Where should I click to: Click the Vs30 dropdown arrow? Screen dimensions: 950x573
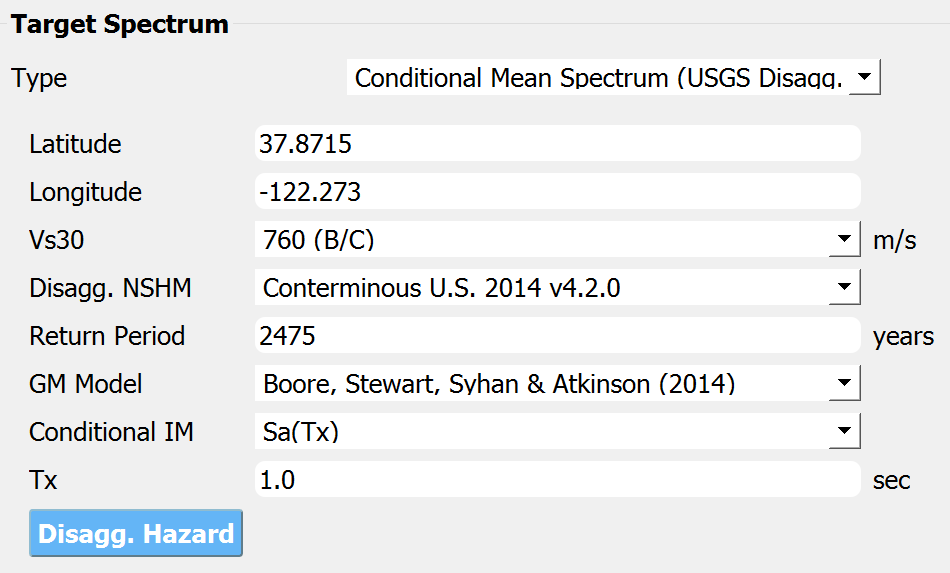(845, 239)
